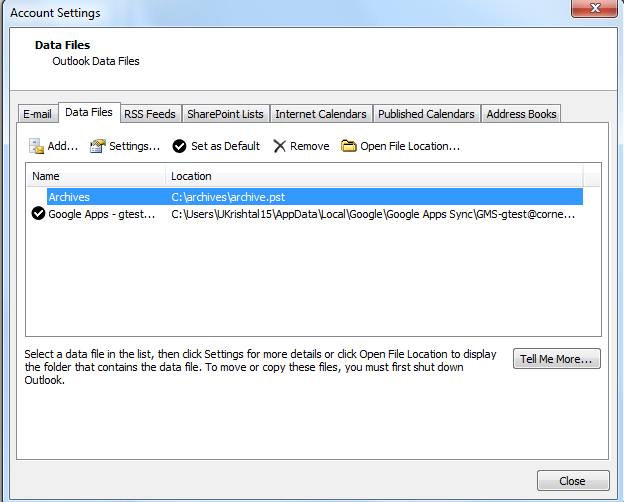The height and width of the screenshot is (502, 624).
Task: Click the Name column header
Action: tap(96, 176)
